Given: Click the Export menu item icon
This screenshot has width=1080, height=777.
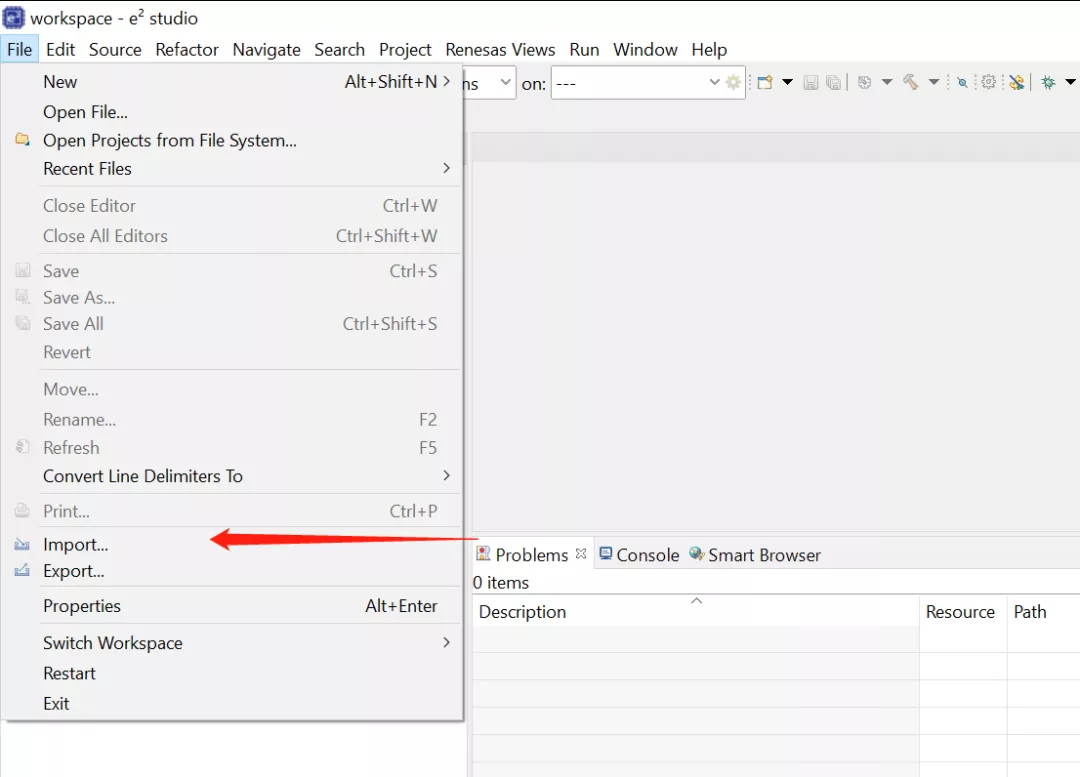Looking at the screenshot, I should (22, 570).
